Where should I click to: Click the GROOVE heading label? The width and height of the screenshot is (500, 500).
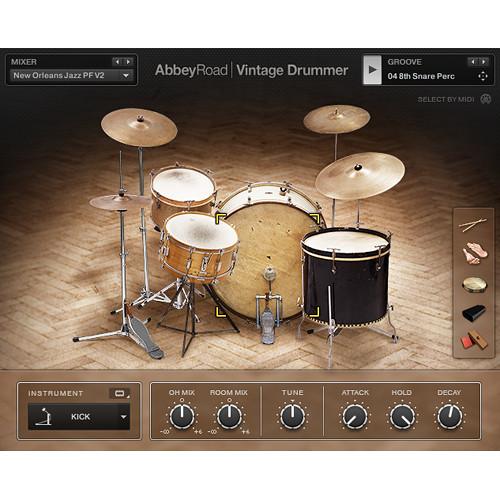click(404, 62)
